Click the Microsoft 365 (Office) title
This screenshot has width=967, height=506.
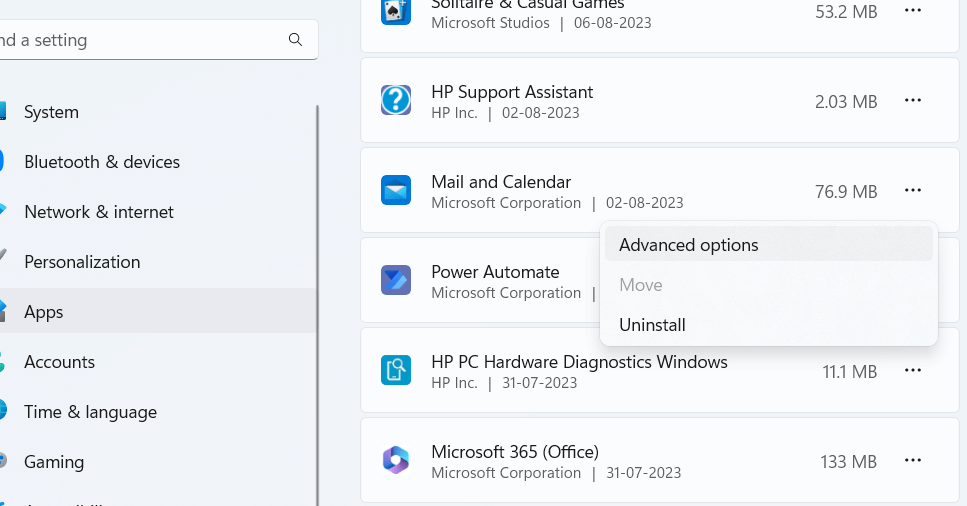pos(515,452)
